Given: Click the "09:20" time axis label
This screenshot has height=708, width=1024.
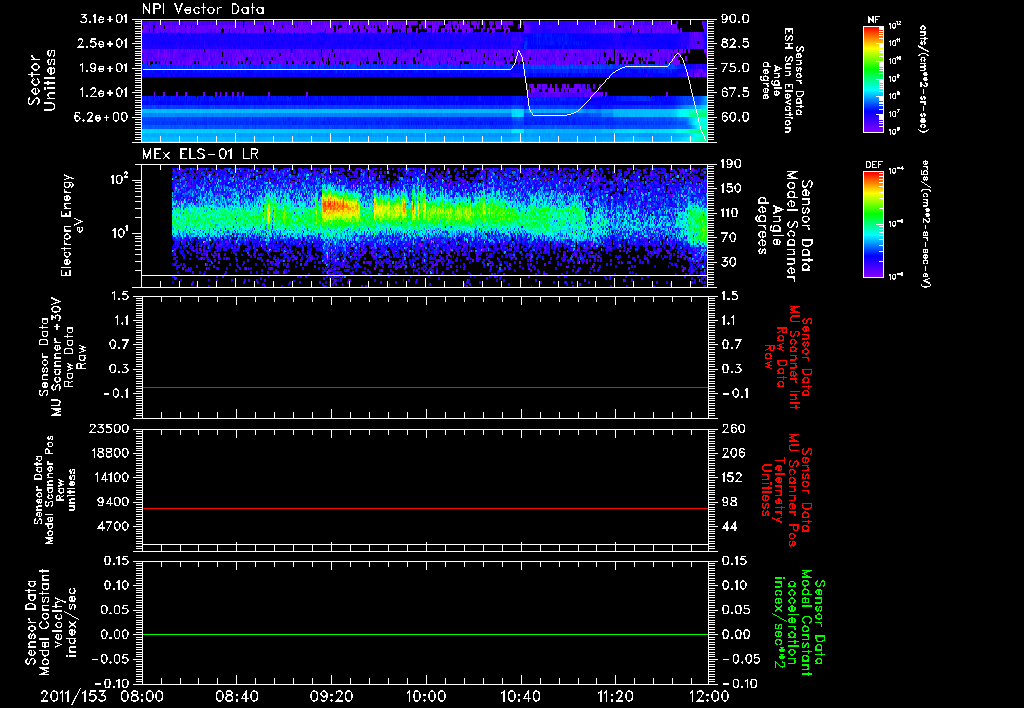Looking at the screenshot, I should pos(331,696).
